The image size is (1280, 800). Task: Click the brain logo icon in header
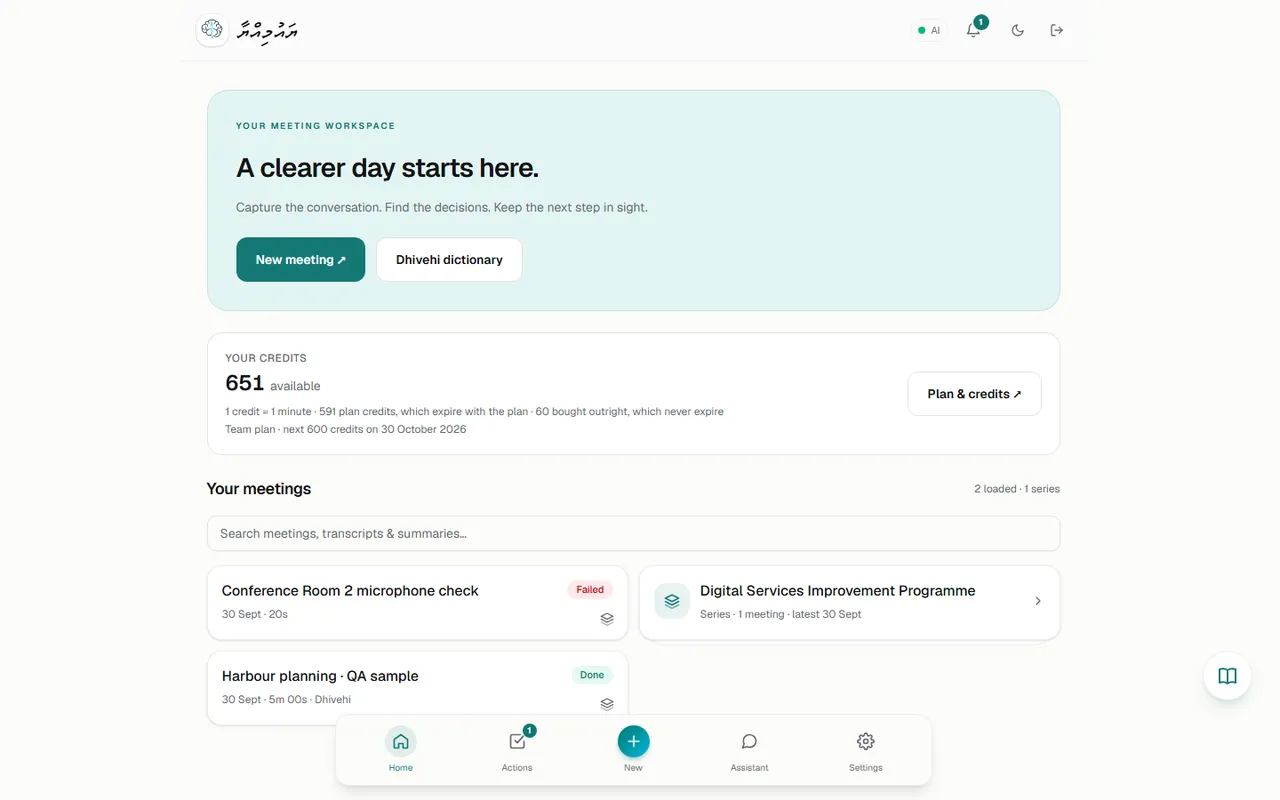click(x=212, y=30)
